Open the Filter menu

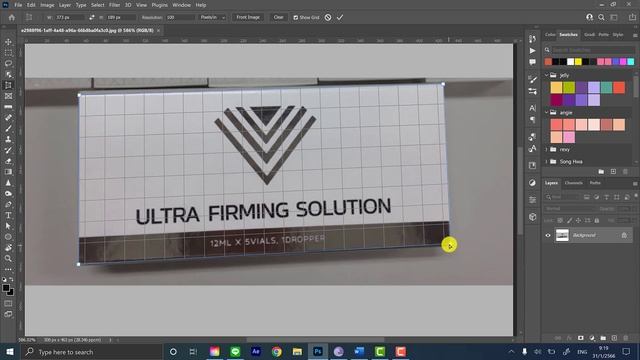[x=114, y=5]
